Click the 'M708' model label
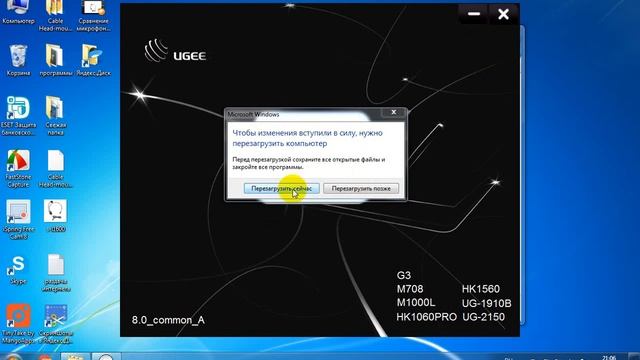 click(410, 289)
